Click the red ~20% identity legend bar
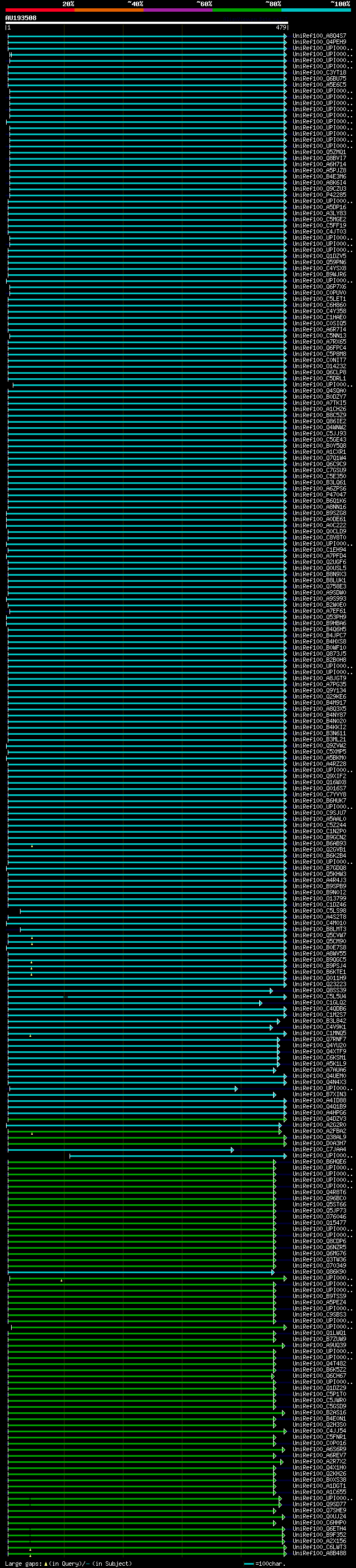This screenshot has width=356, height=1568. click(x=39, y=10)
